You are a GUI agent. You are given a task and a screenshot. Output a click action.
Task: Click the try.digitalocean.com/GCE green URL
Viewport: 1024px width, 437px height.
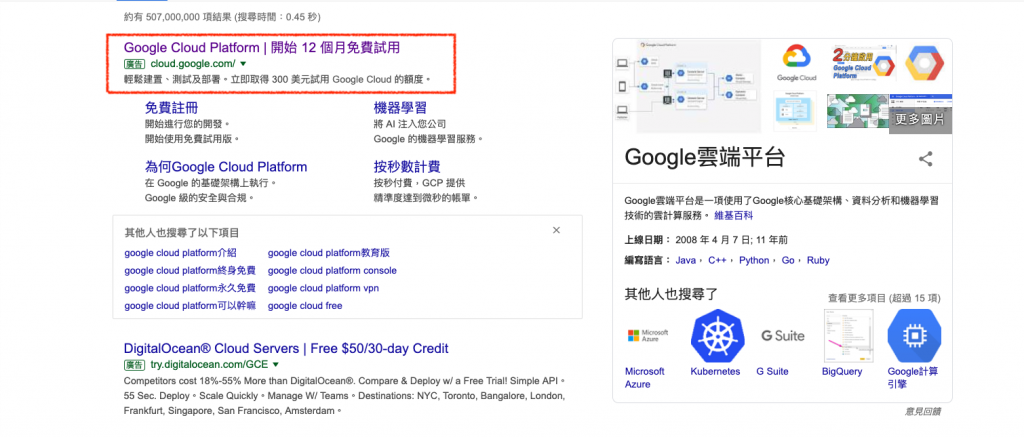(x=209, y=364)
